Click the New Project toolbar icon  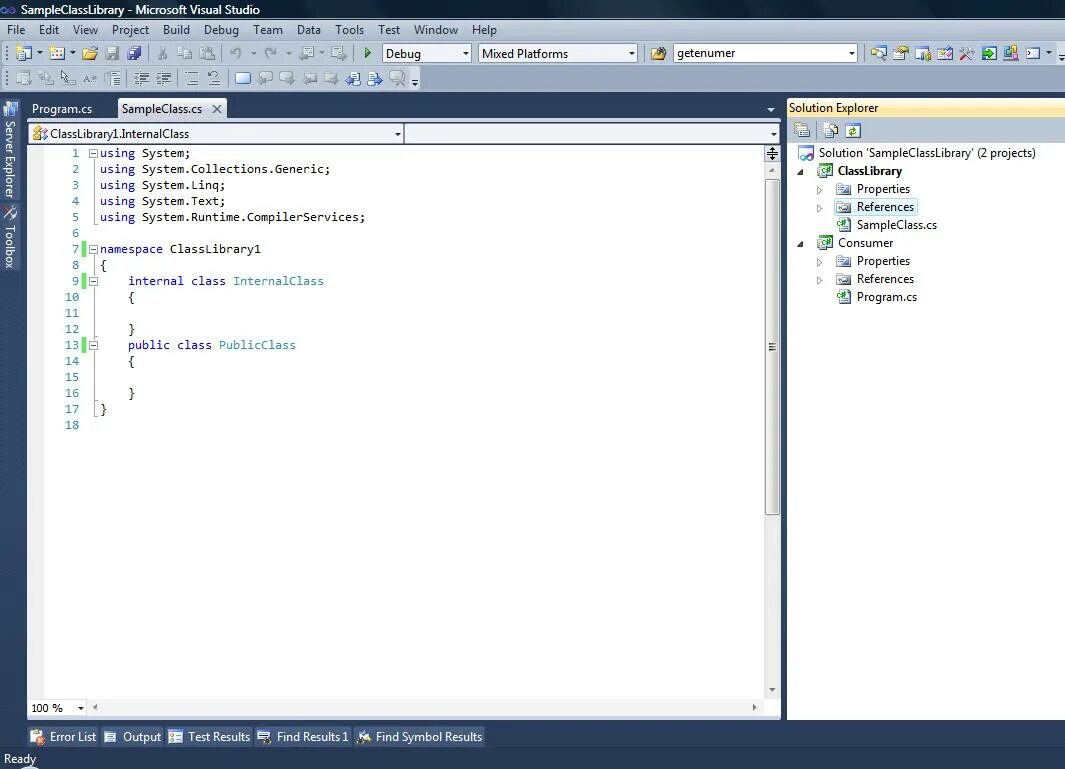tap(24, 53)
